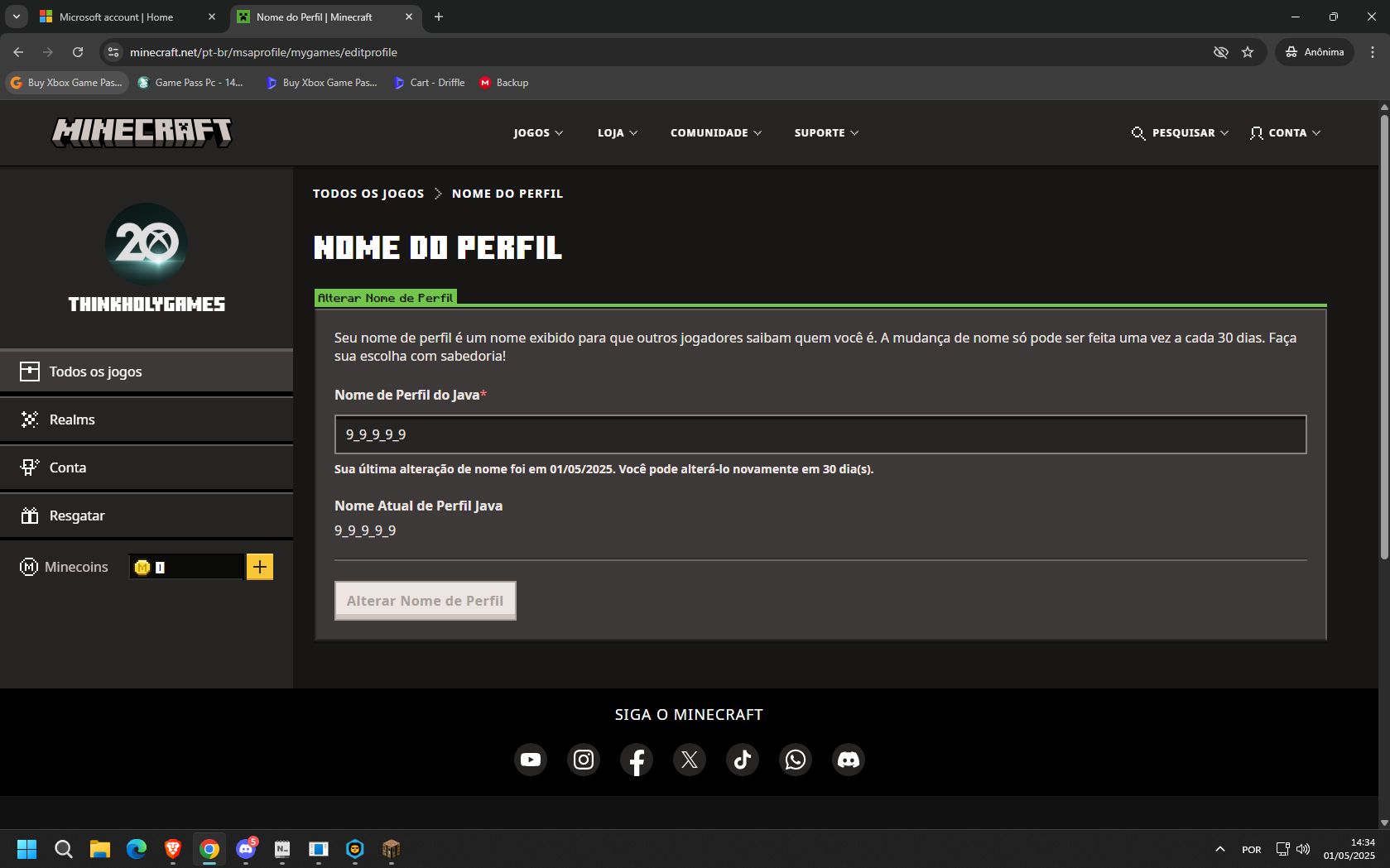The height and width of the screenshot is (868, 1390).
Task: Open Google Chrome from the taskbar
Action: (209, 849)
